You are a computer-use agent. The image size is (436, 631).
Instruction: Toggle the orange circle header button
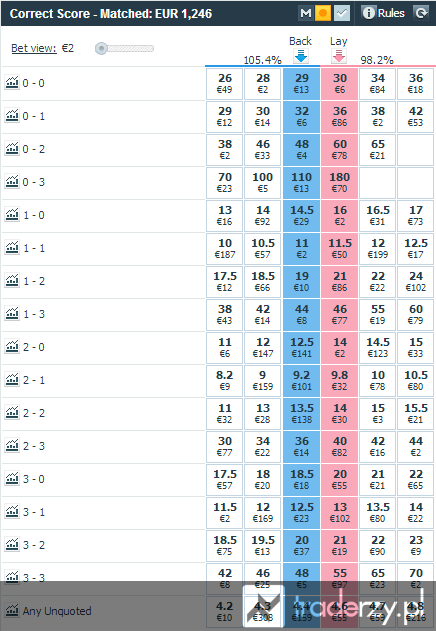point(322,13)
